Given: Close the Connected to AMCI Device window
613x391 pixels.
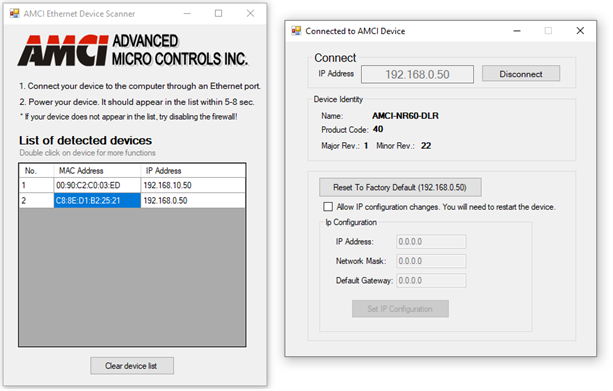Looking at the screenshot, I should pos(580,31).
